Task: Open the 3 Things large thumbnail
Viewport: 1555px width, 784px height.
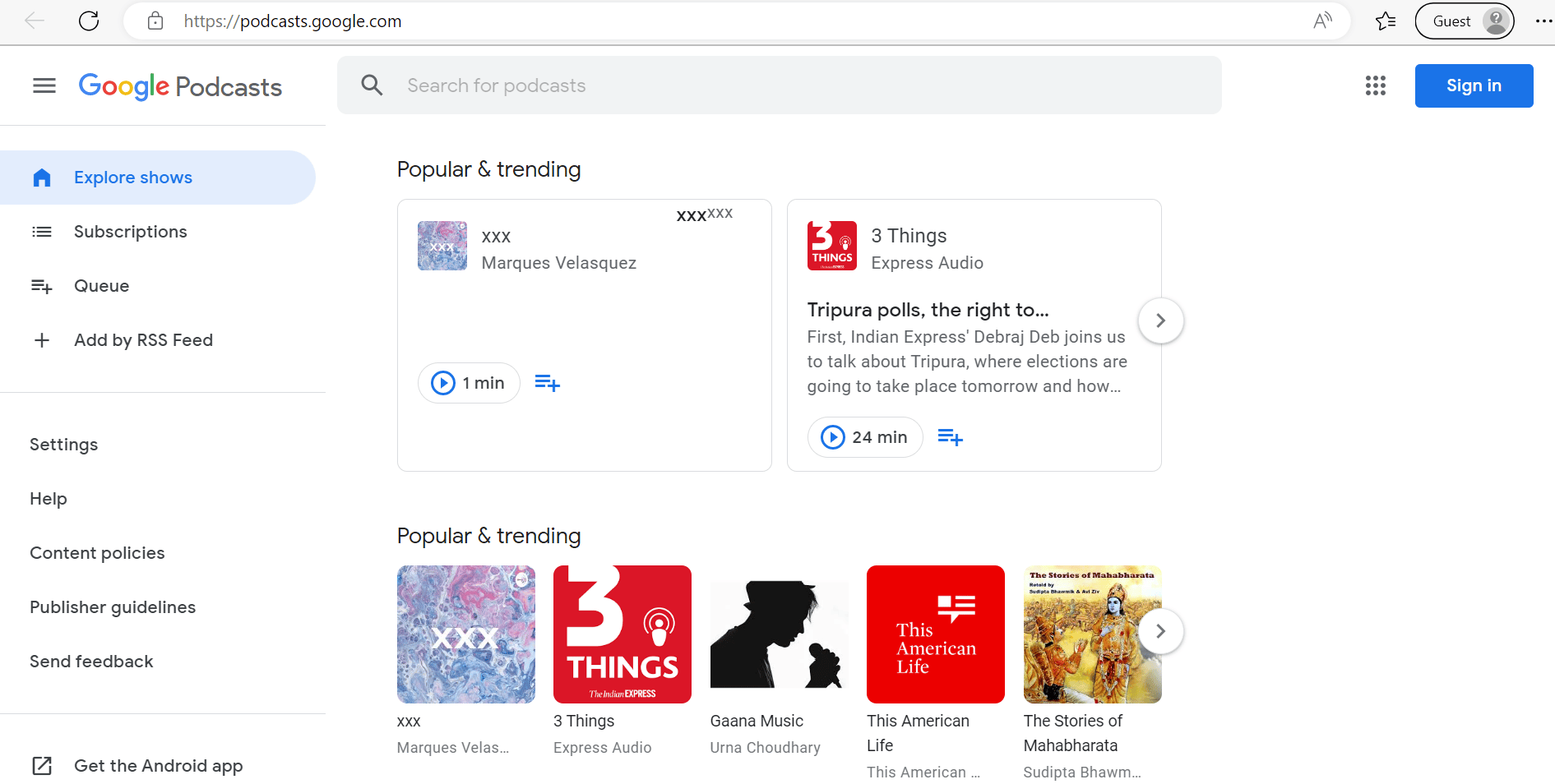Action: (x=622, y=634)
